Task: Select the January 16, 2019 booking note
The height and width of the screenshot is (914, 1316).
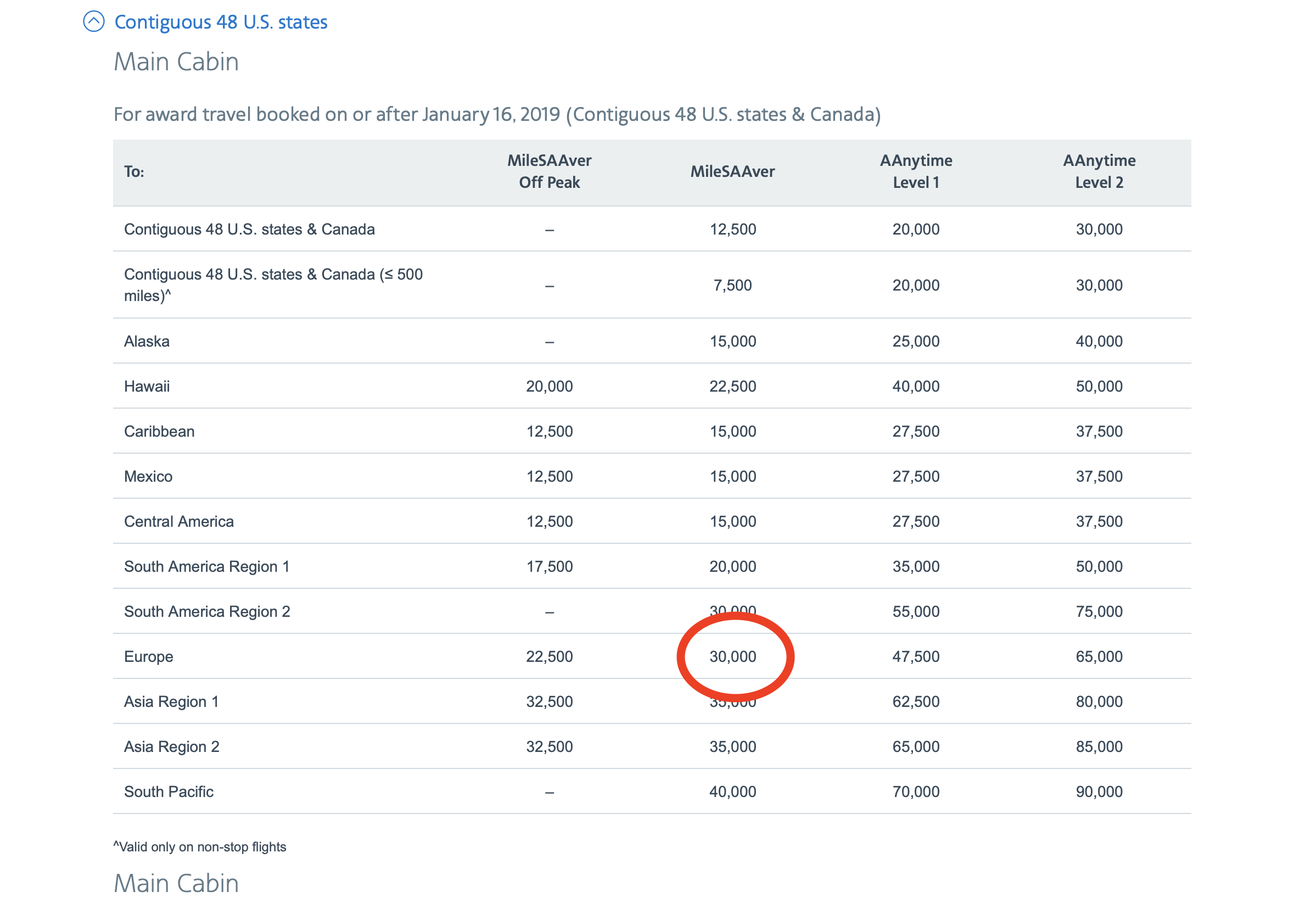Action: 497,114
